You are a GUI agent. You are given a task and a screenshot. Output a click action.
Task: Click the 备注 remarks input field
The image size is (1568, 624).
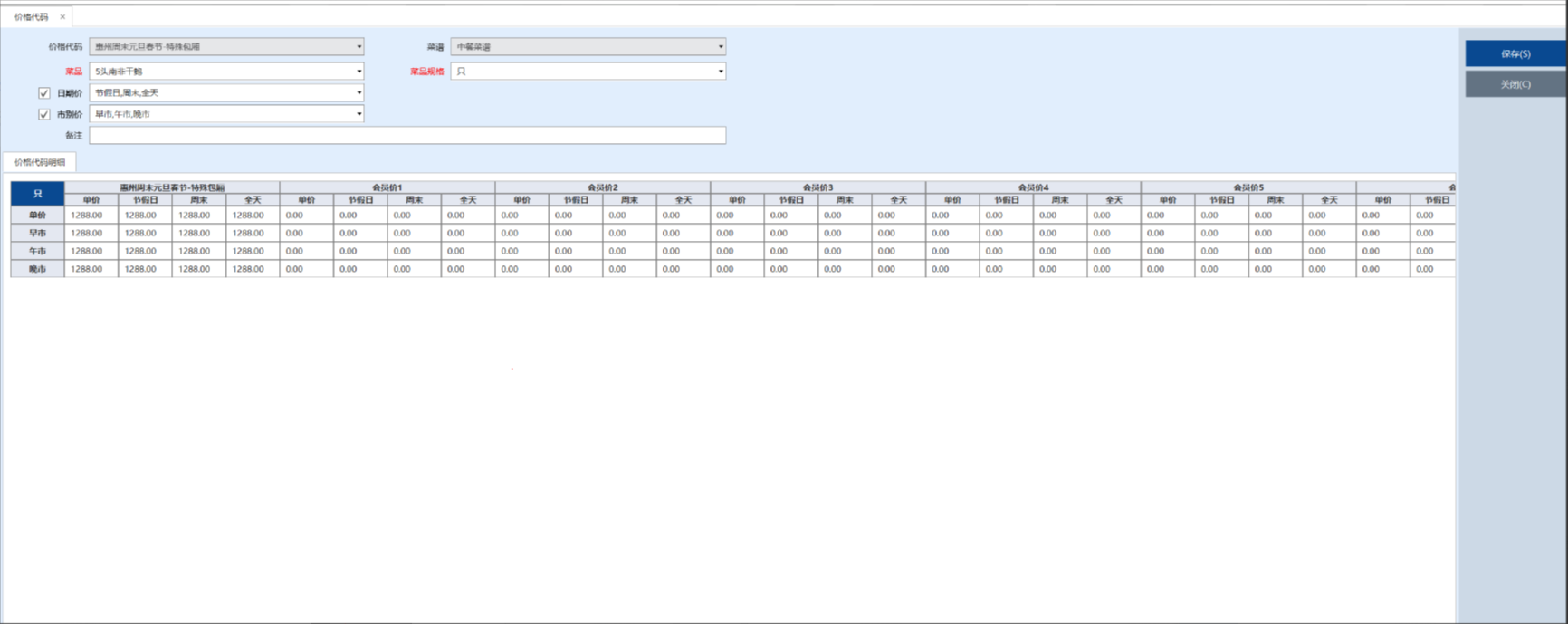pos(407,136)
